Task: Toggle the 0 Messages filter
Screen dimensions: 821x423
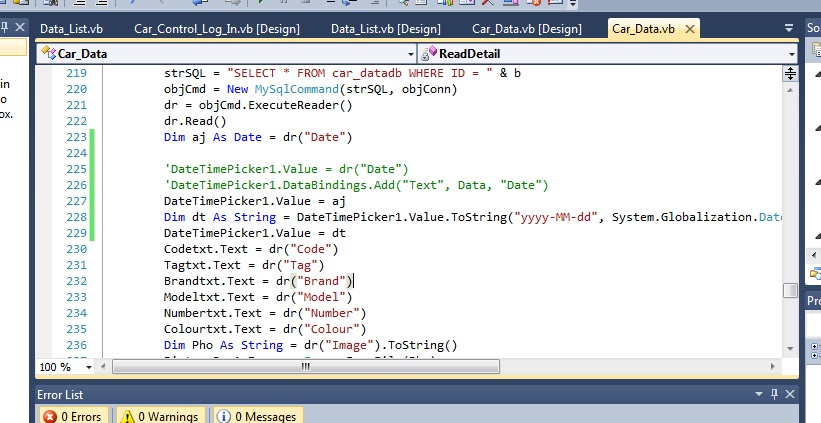Action: pos(258,417)
